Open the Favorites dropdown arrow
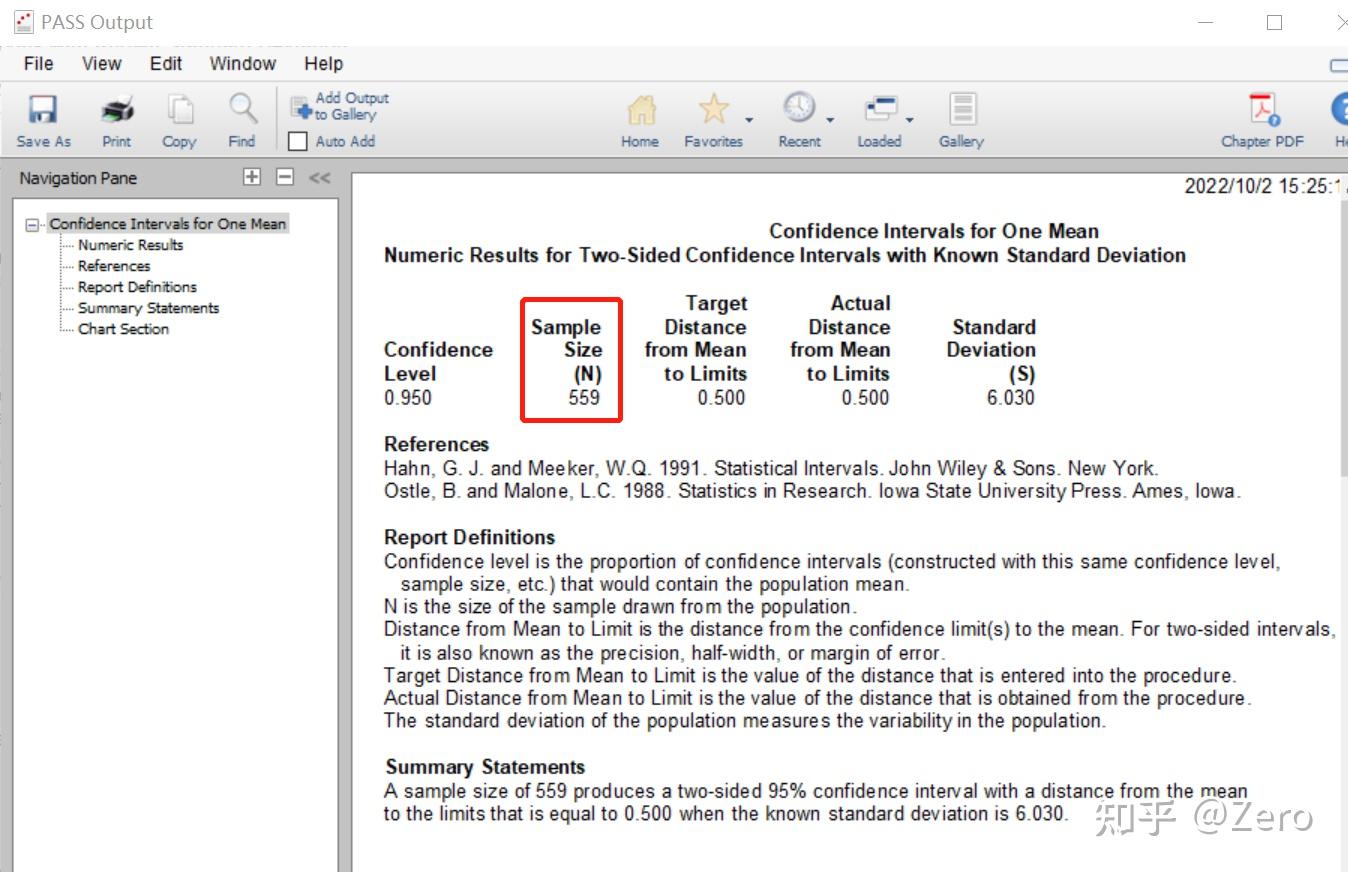The height and width of the screenshot is (872, 1348). click(x=748, y=120)
